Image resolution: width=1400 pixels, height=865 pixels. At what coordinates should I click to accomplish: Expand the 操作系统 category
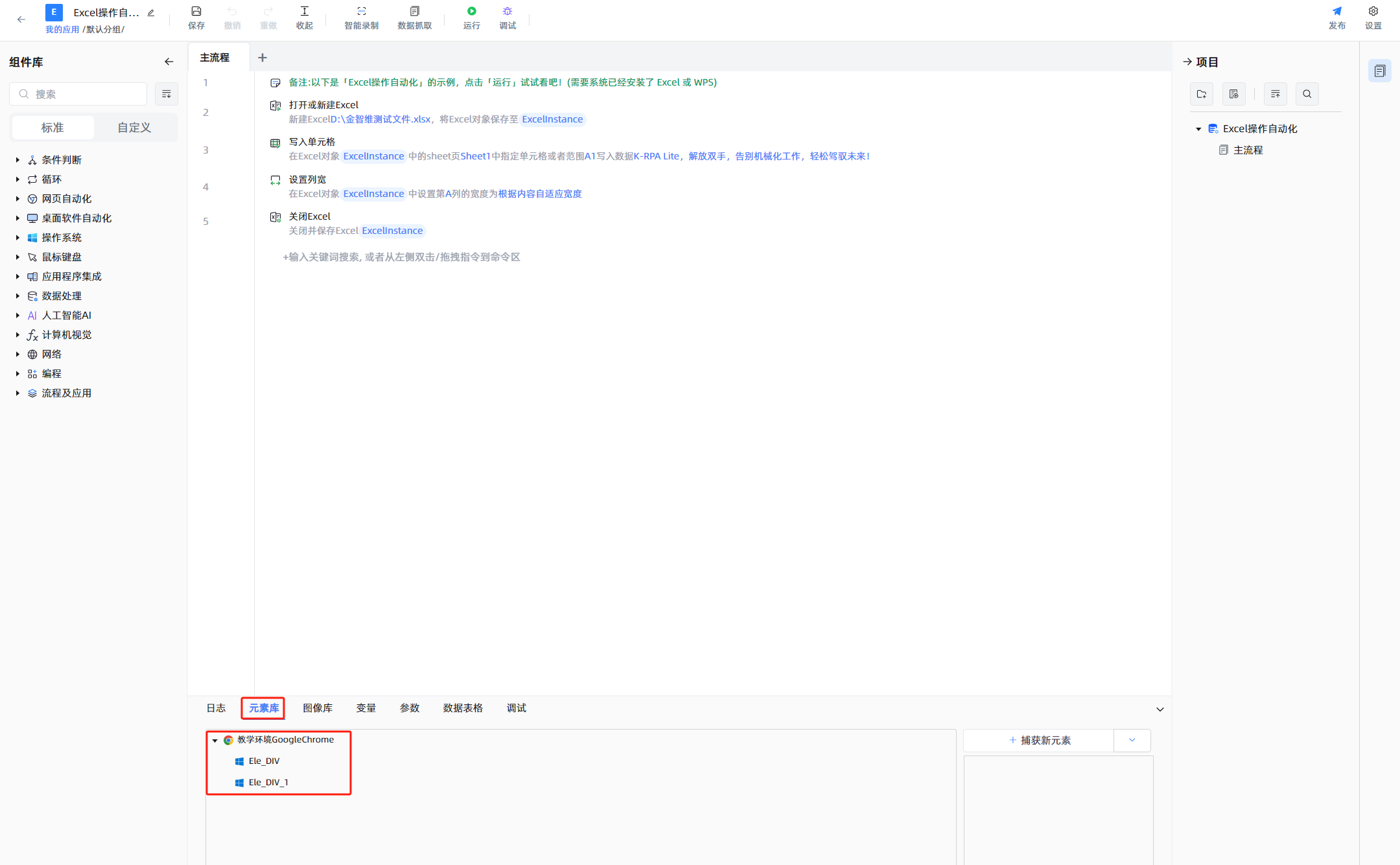(x=17, y=238)
